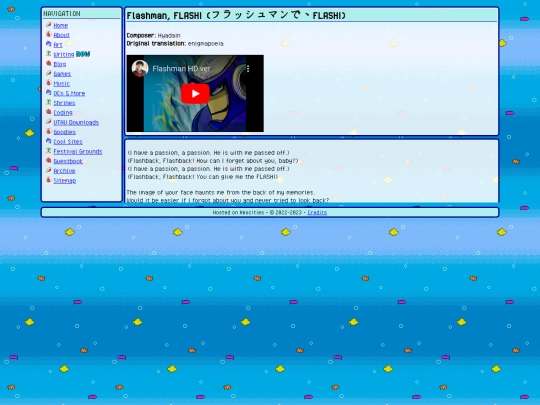Open the Sitemap link
540x405 pixels.
click(64, 180)
